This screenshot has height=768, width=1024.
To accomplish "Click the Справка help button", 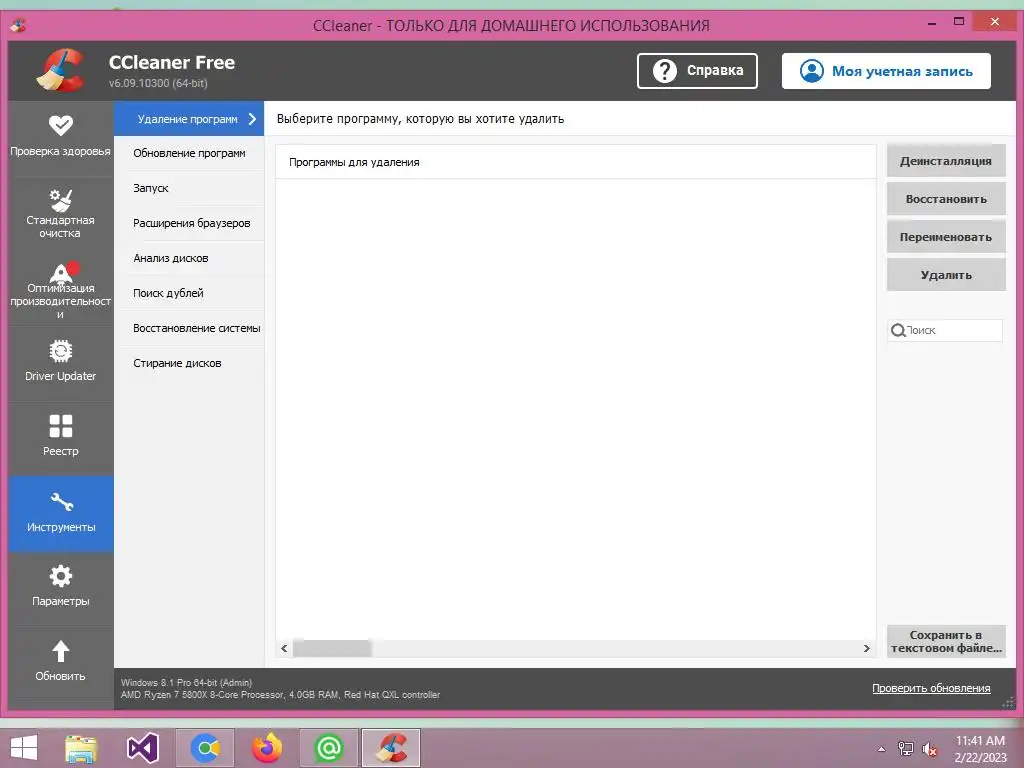I will [697, 71].
